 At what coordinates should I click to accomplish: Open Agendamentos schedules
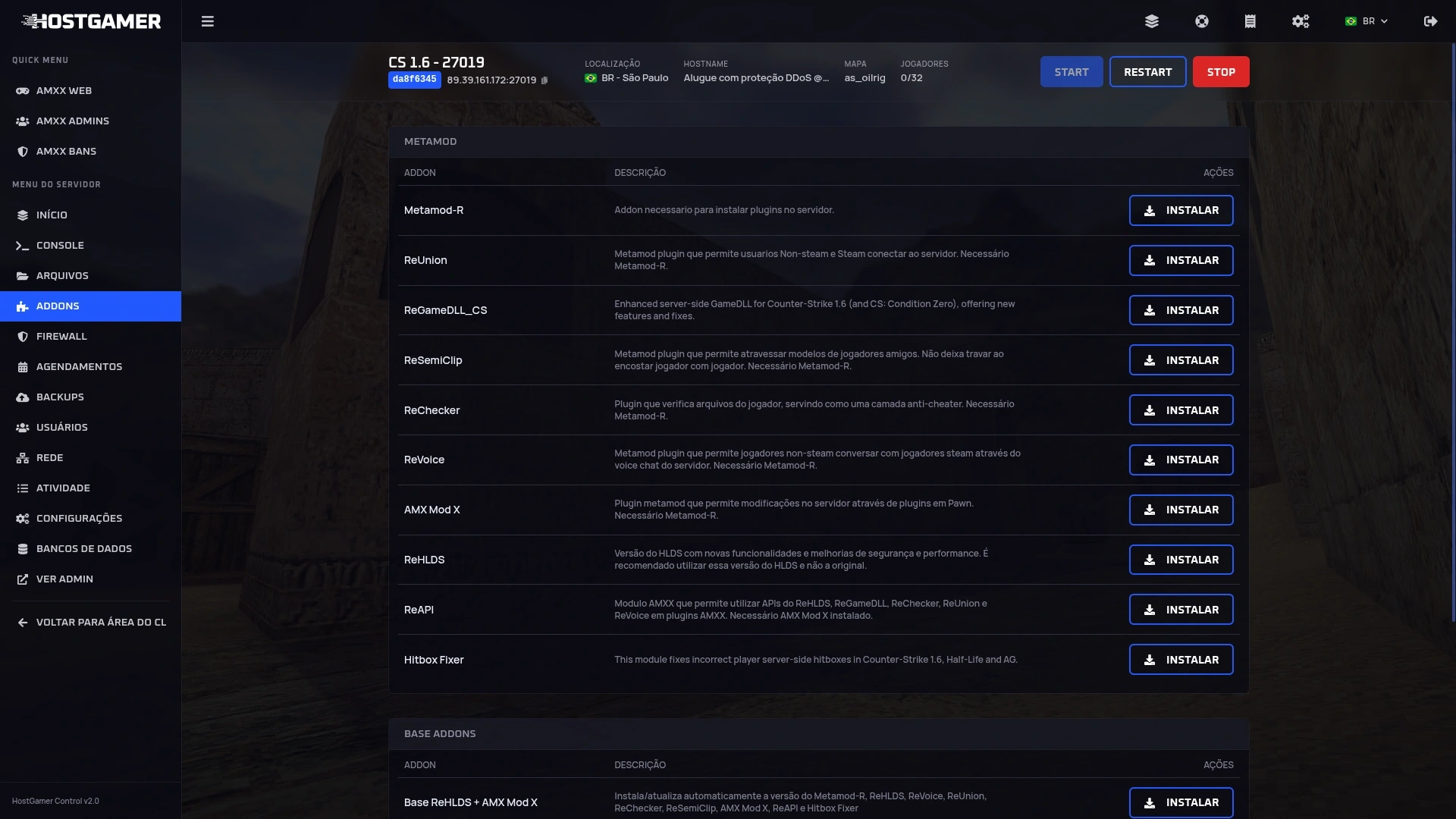click(x=90, y=366)
